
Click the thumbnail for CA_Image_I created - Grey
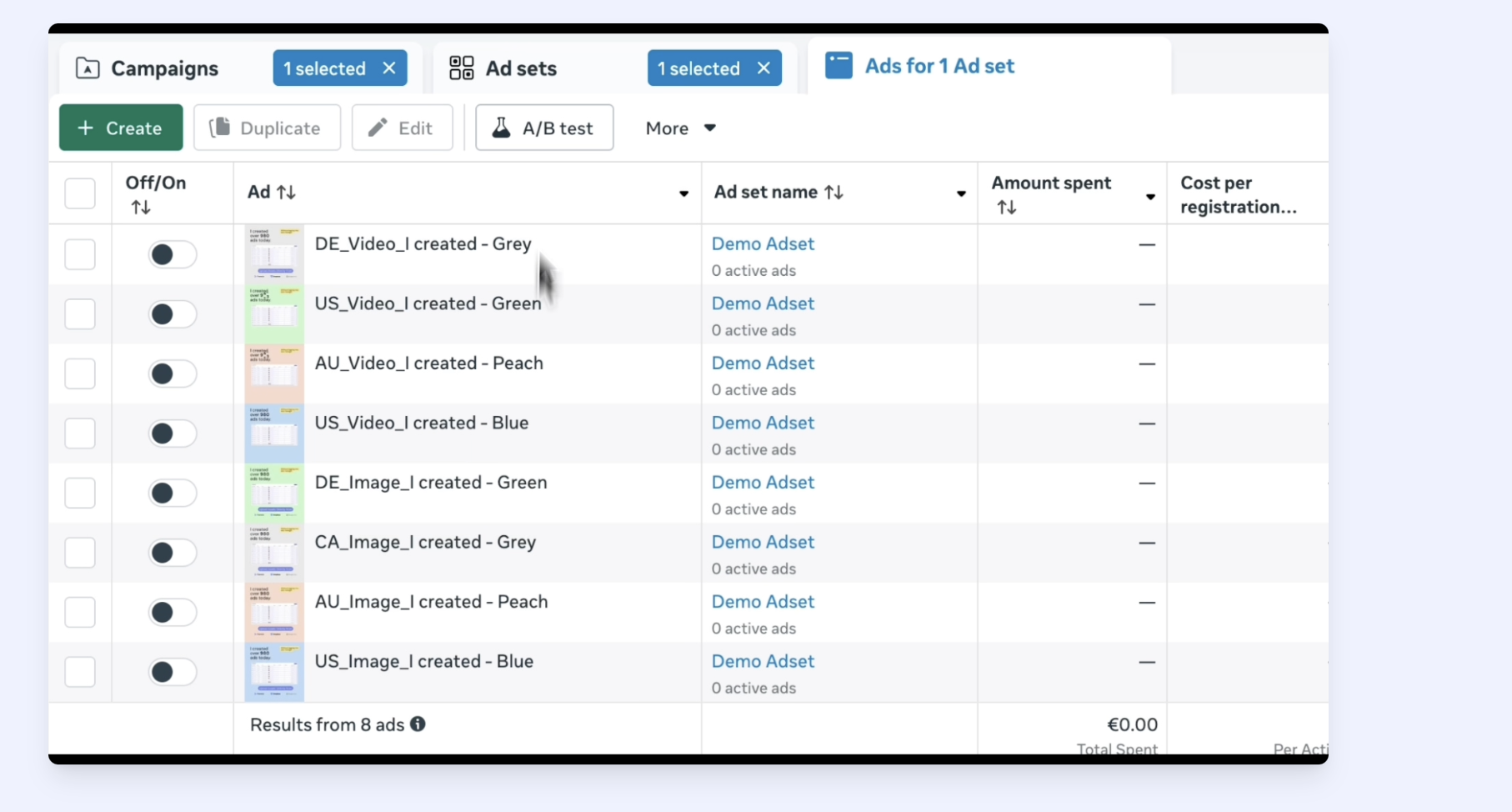(x=273, y=552)
